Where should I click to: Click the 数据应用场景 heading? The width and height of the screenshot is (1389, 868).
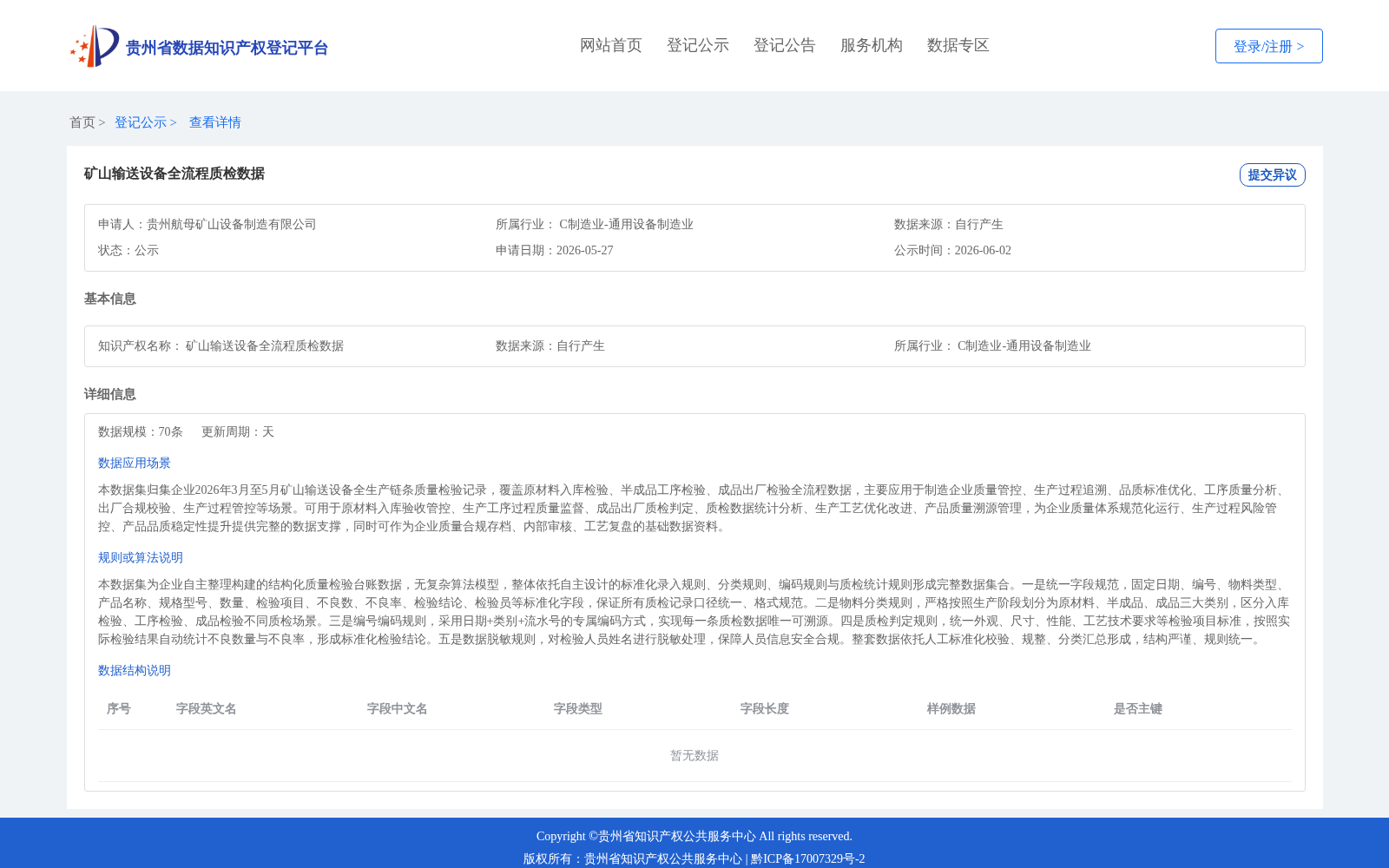coord(135,463)
